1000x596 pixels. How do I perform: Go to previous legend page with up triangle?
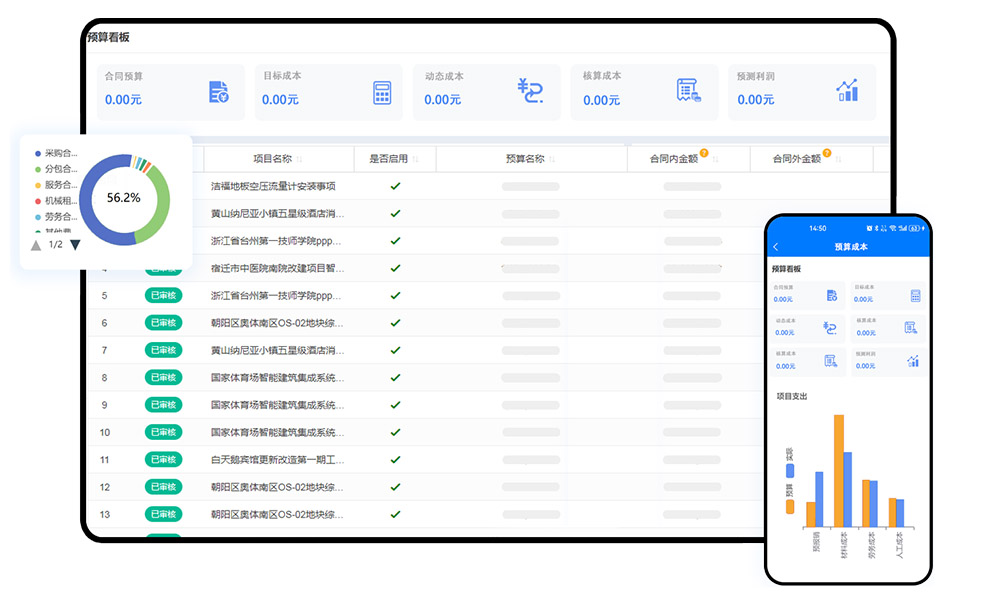point(36,245)
